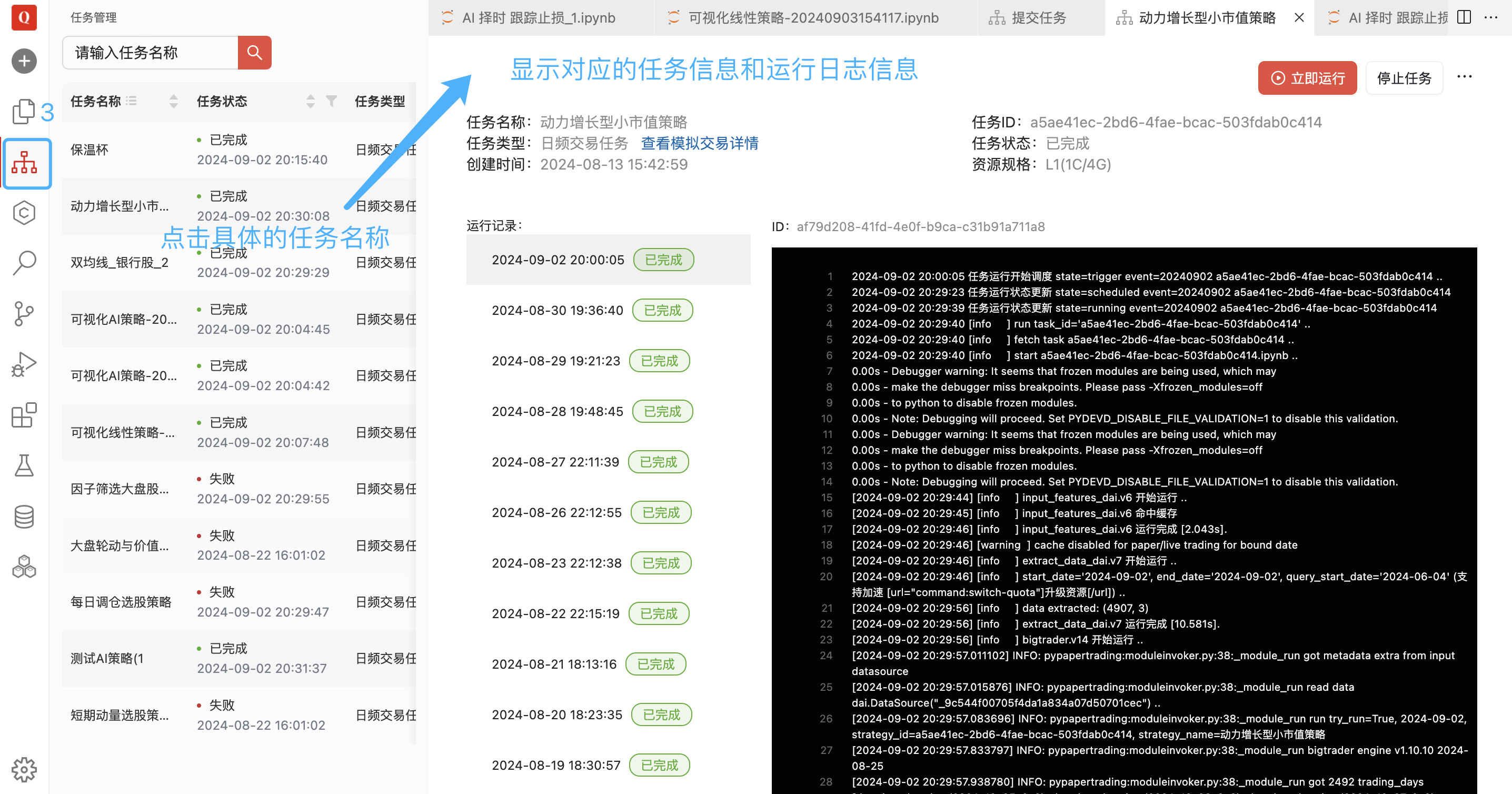
Task: Toggle split editor layout icon
Action: tap(1464, 17)
